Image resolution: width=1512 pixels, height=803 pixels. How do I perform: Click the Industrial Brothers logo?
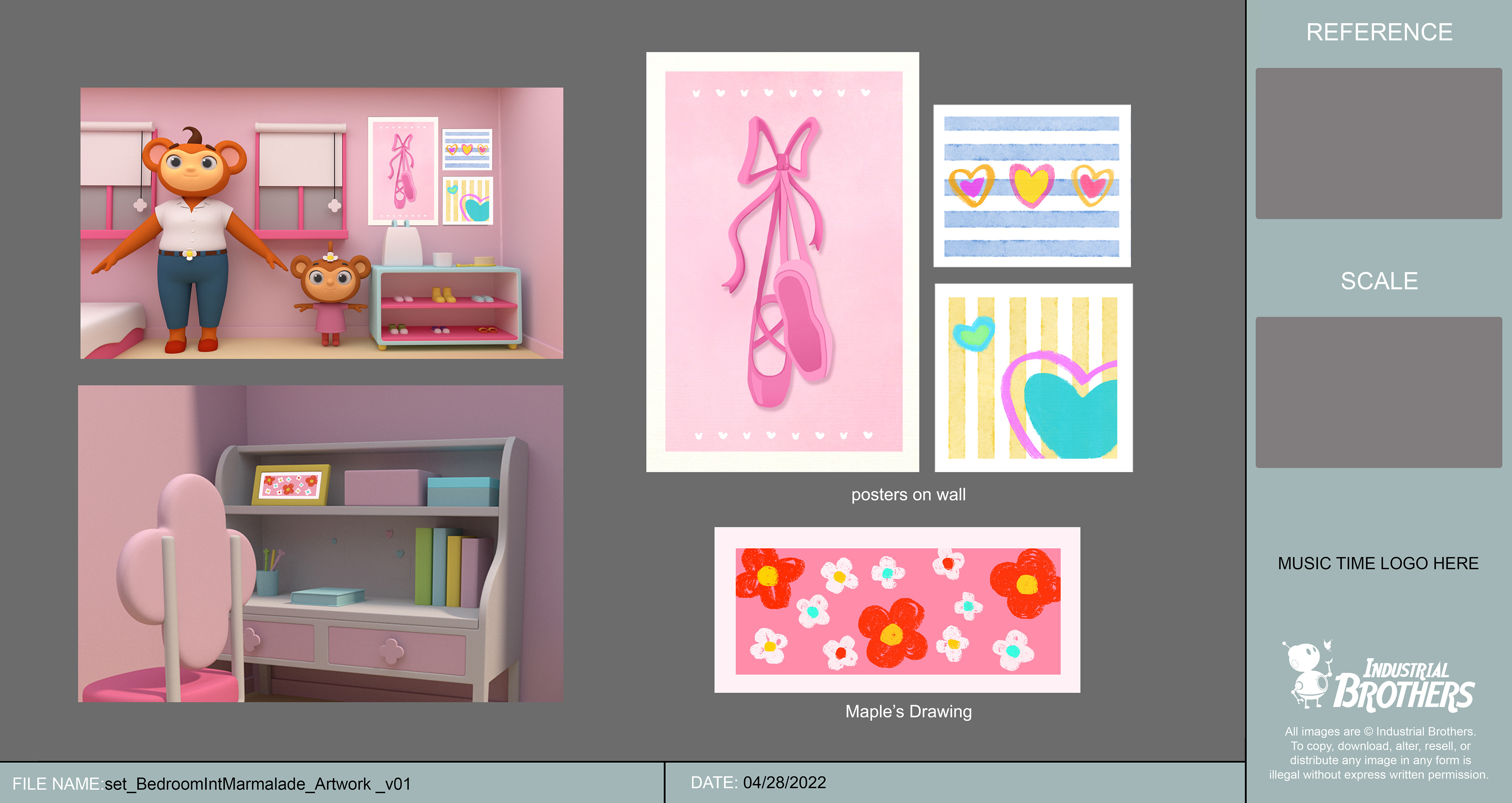[1378, 676]
